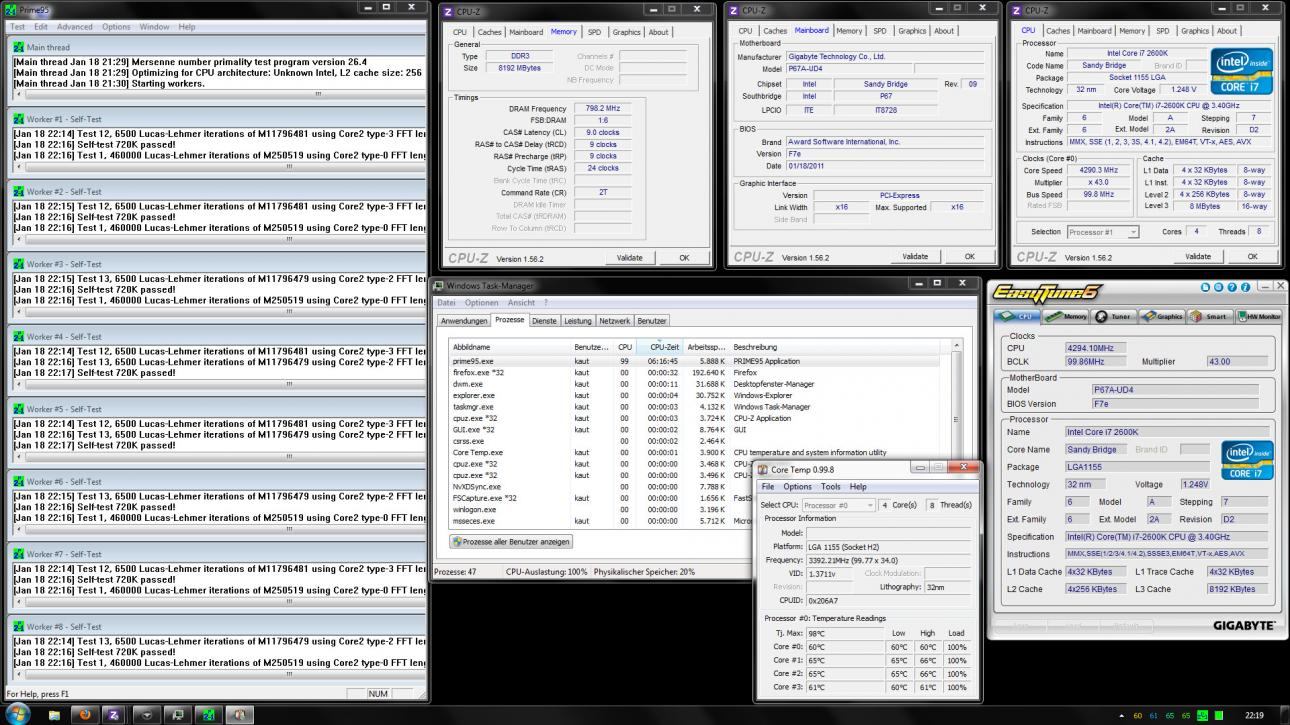Viewport: 1290px width, 725px height.
Task: Click the Worker #3 Self-Test window icon
Action: coord(18,264)
